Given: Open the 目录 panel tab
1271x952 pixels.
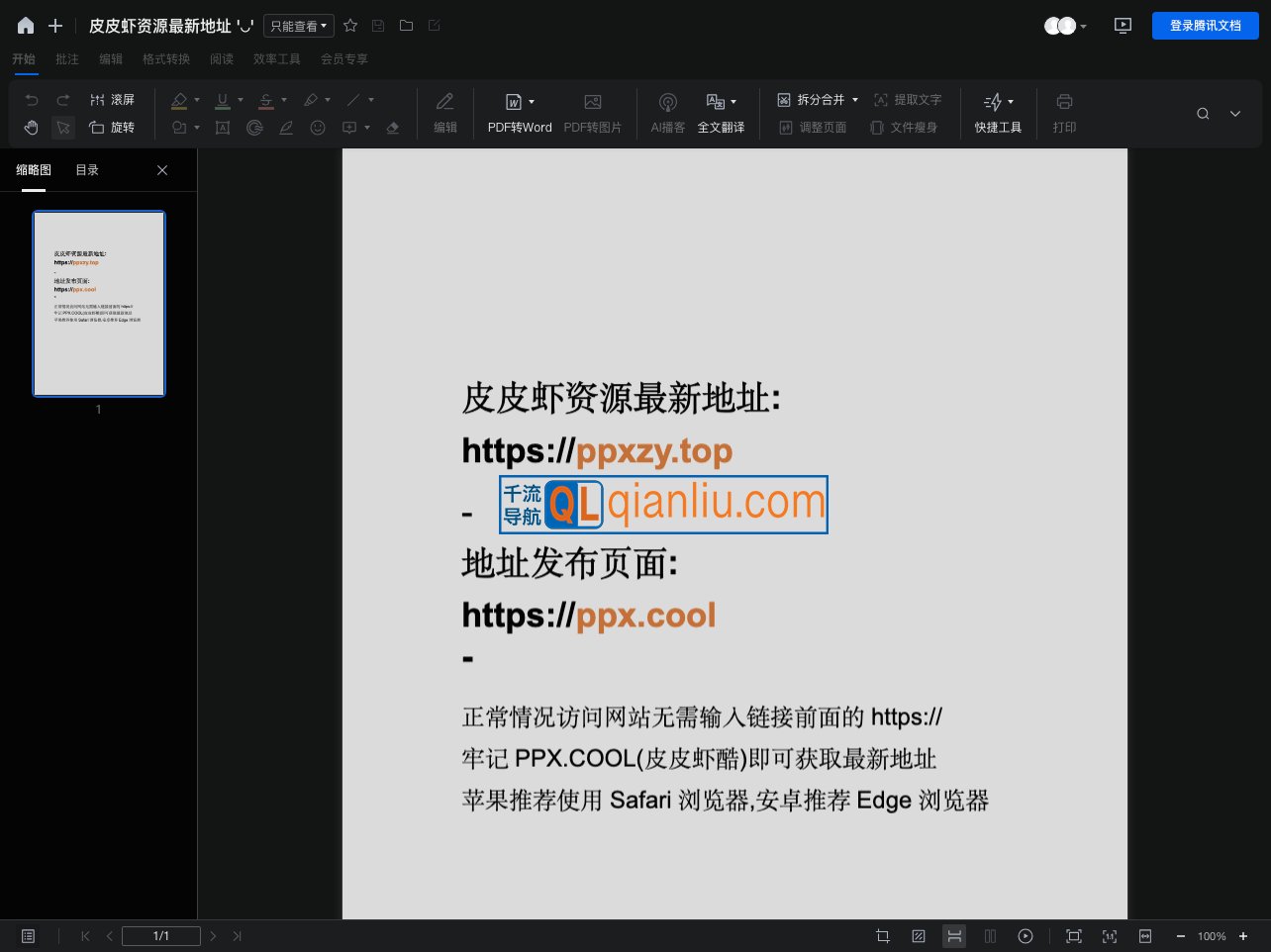Looking at the screenshot, I should click(x=87, y=169).
